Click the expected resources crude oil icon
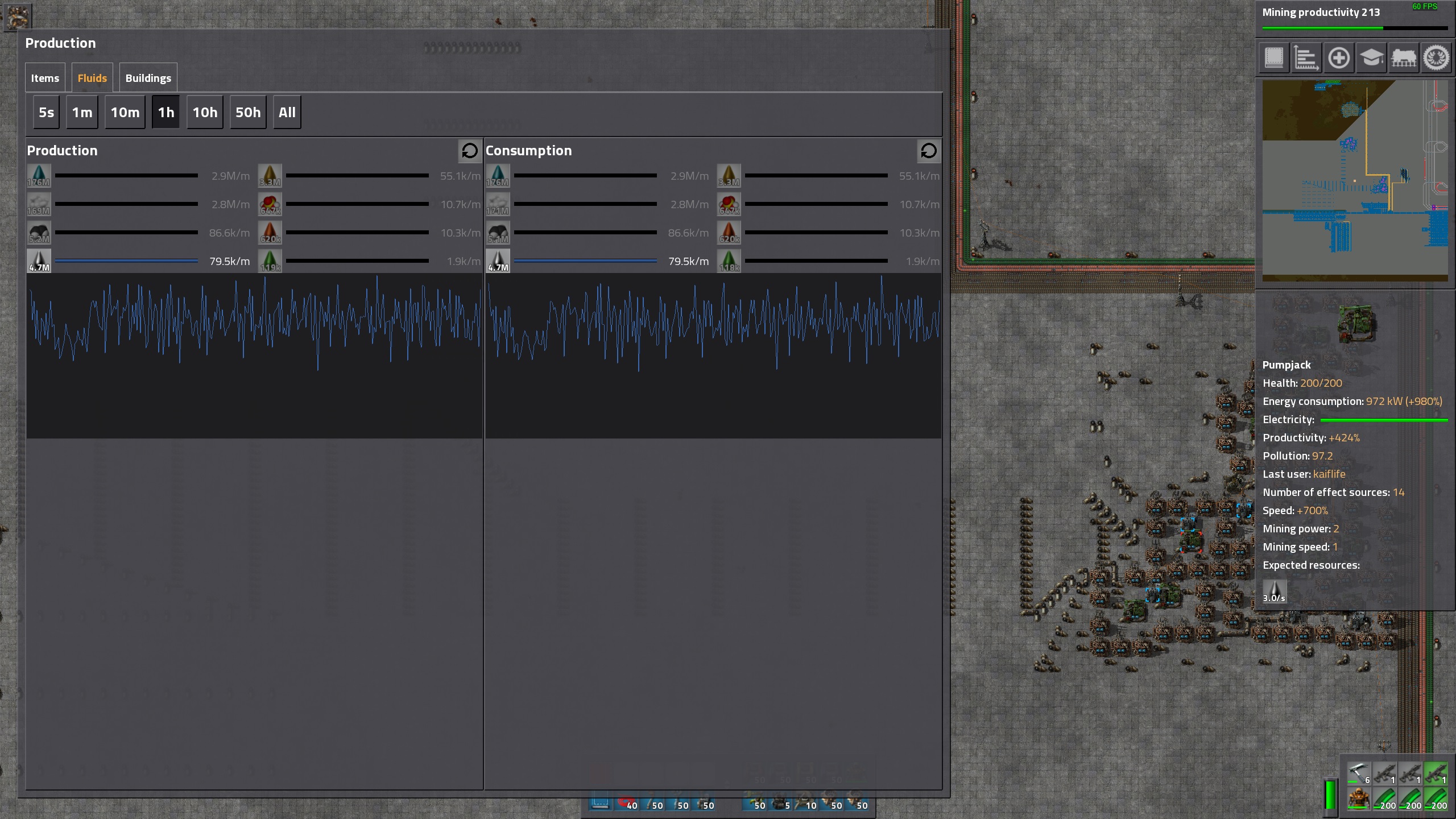1456x819 pixels. [x=1275, y=591]
